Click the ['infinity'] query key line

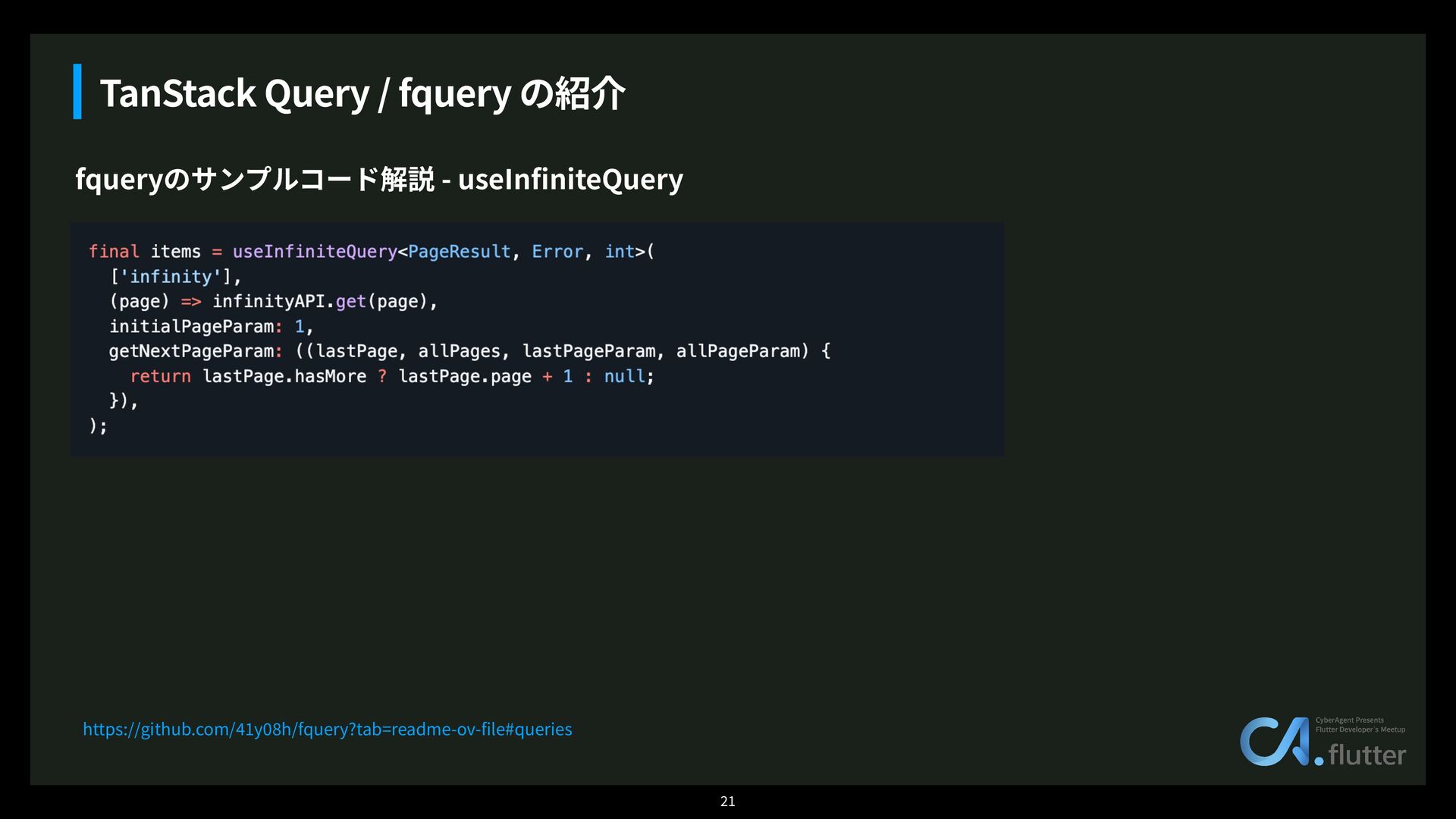pos(175,277)
